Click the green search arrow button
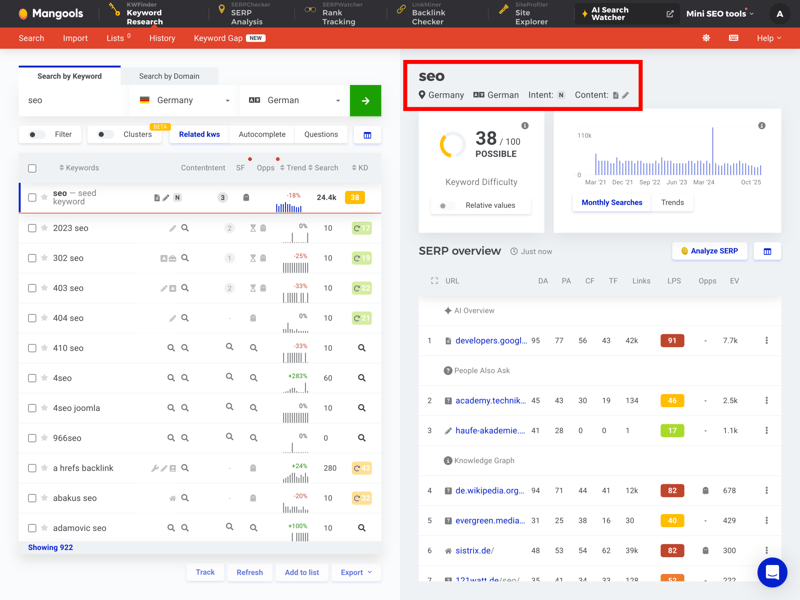 click(365, 100)
